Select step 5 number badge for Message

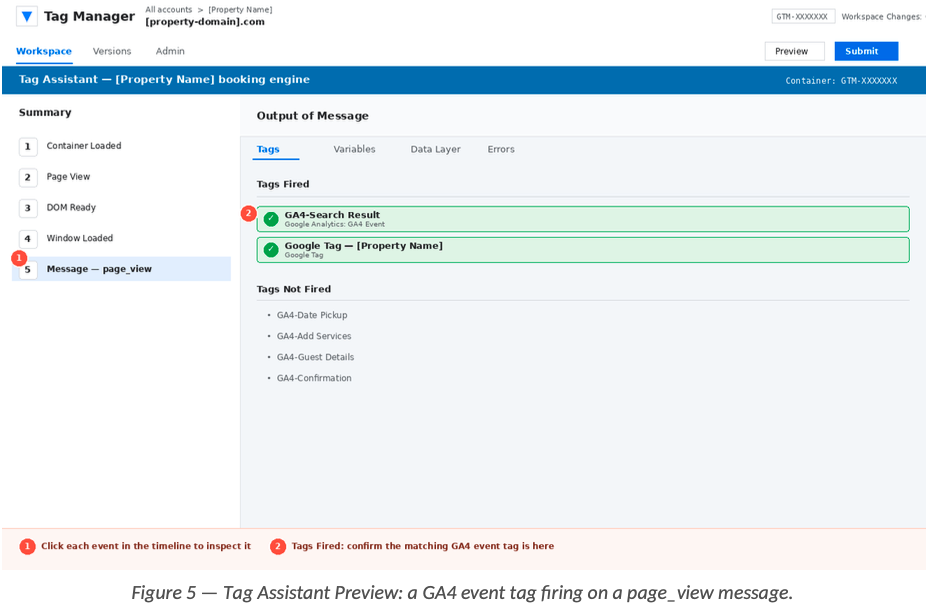pyautogui.click(x=28, y=270)
